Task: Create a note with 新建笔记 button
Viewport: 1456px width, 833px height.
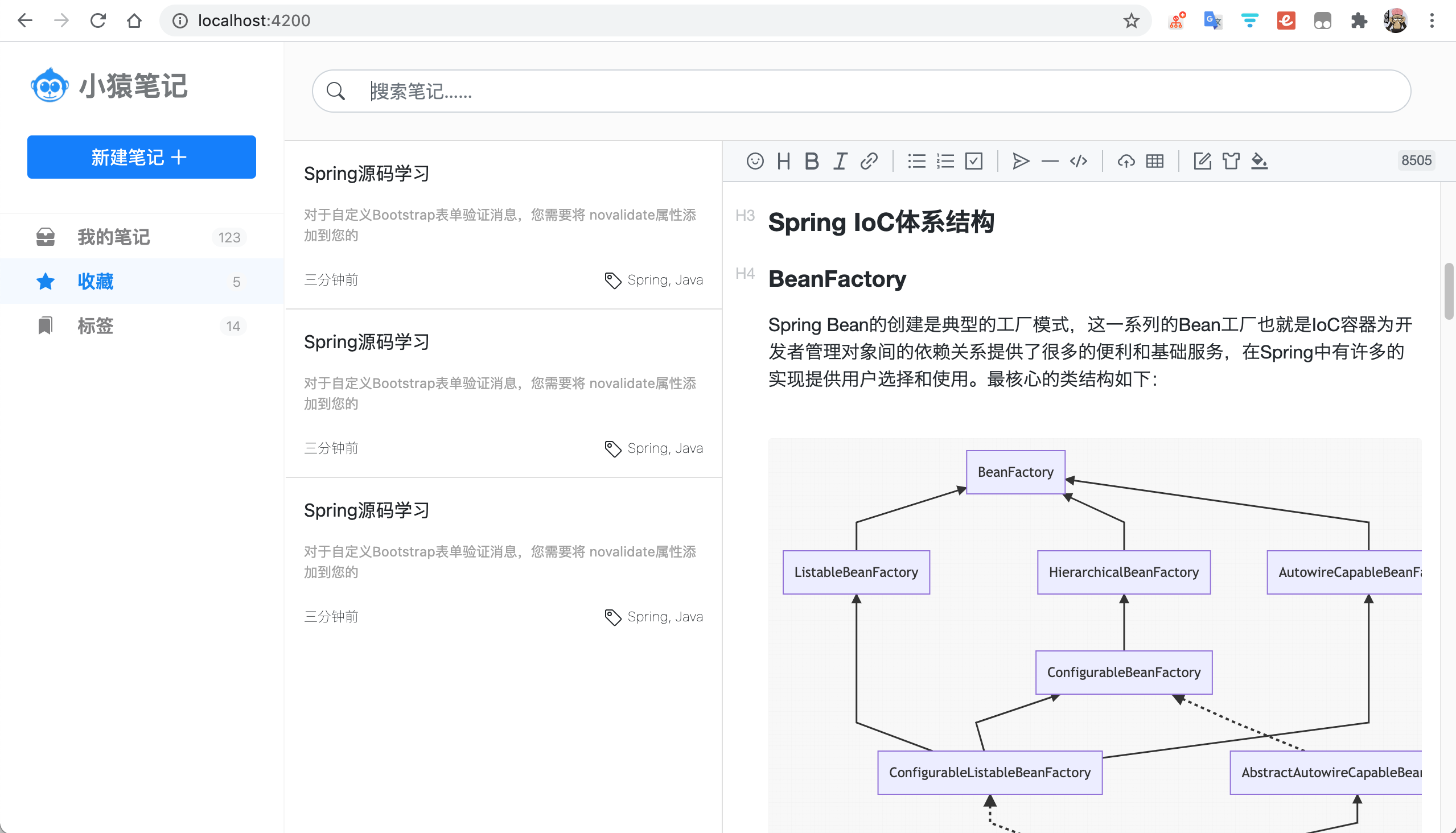Action: pyautogui.click(x=141, y=157)
